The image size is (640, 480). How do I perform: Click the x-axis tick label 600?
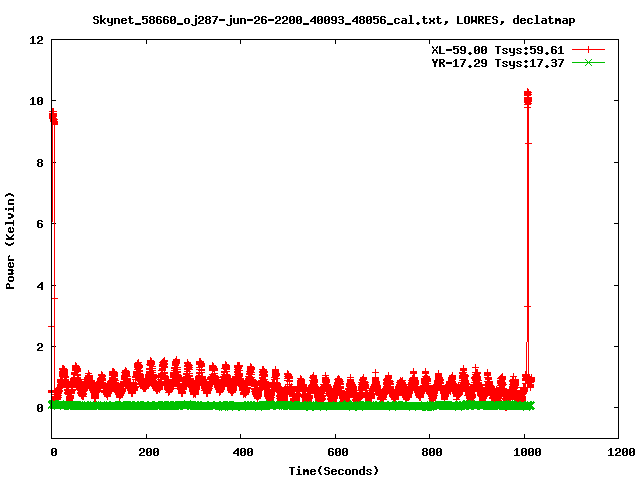pyautogui.click(x=338, y=452)
